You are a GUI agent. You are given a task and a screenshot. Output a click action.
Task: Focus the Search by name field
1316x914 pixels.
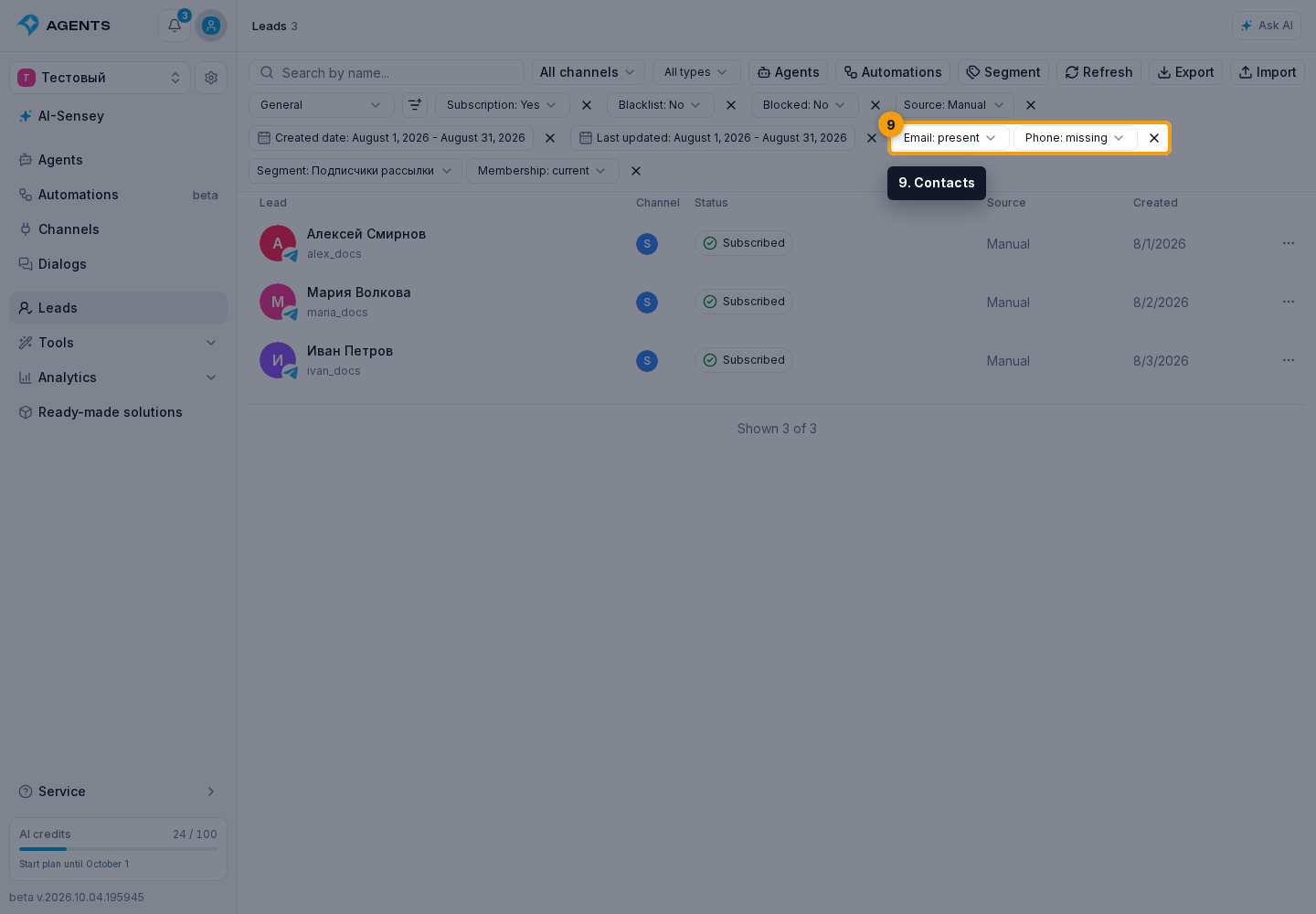click(387, 72)
